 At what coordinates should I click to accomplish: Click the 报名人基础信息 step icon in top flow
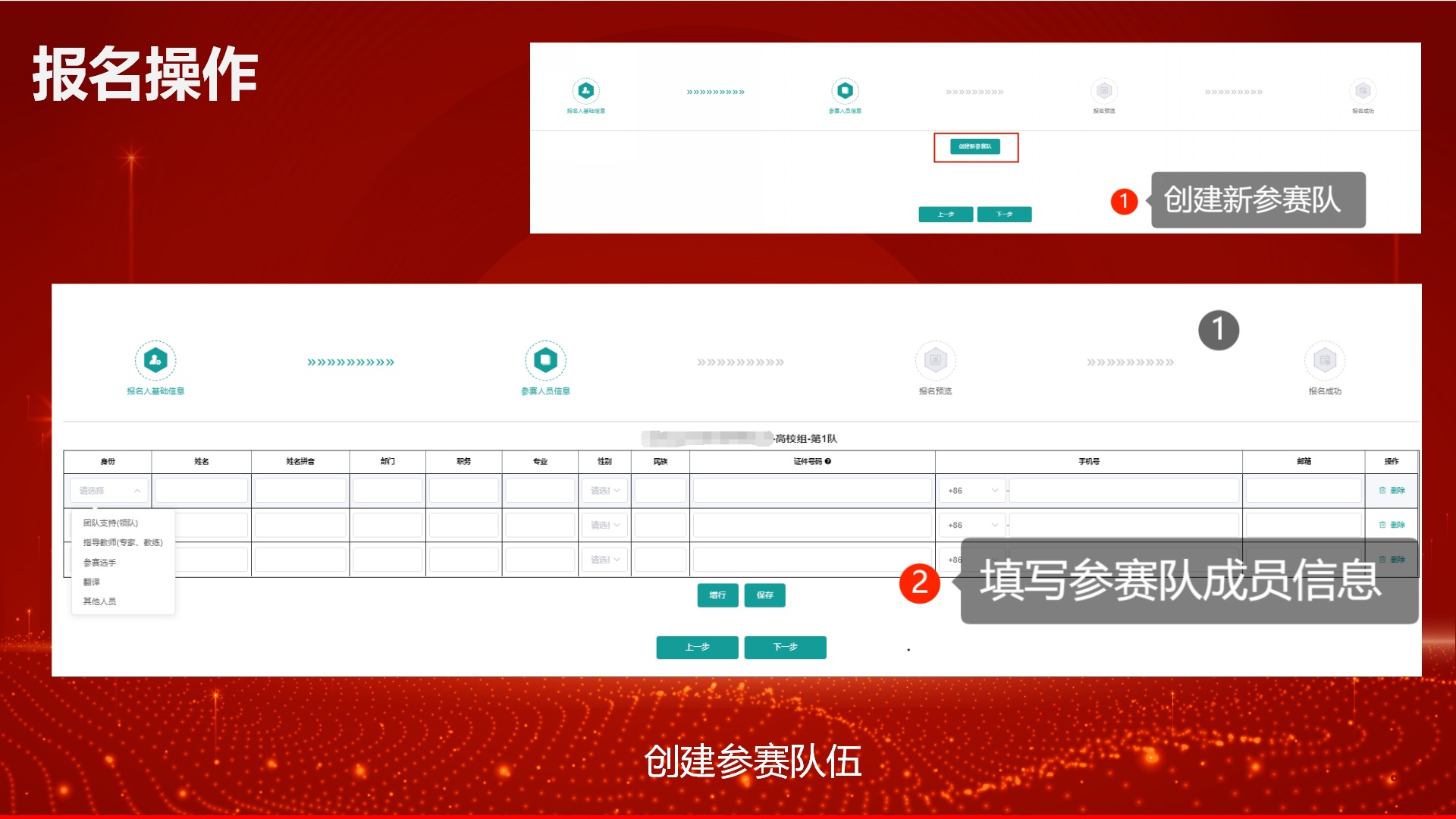tap(585, 89)
